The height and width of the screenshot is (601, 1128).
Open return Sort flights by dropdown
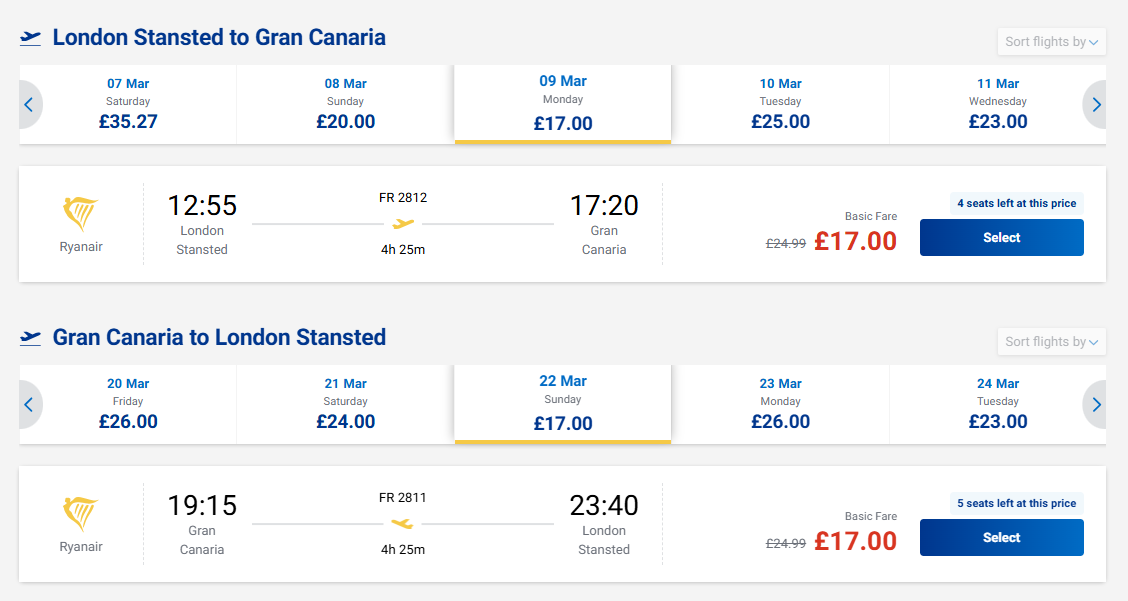(x=1052, y=342)
